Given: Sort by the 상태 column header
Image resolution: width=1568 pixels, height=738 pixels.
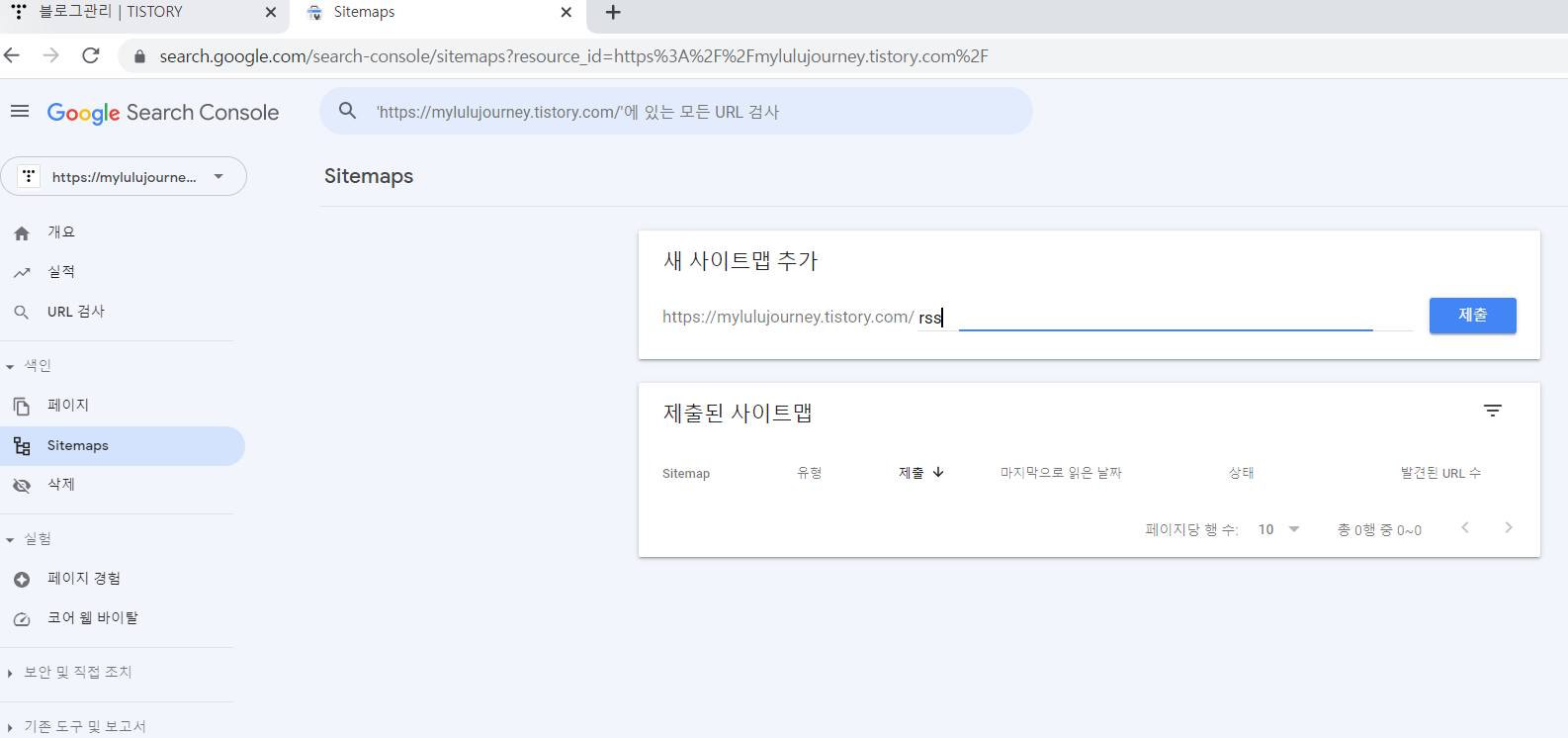Looking at the screenshot, I should point(1242,473).
